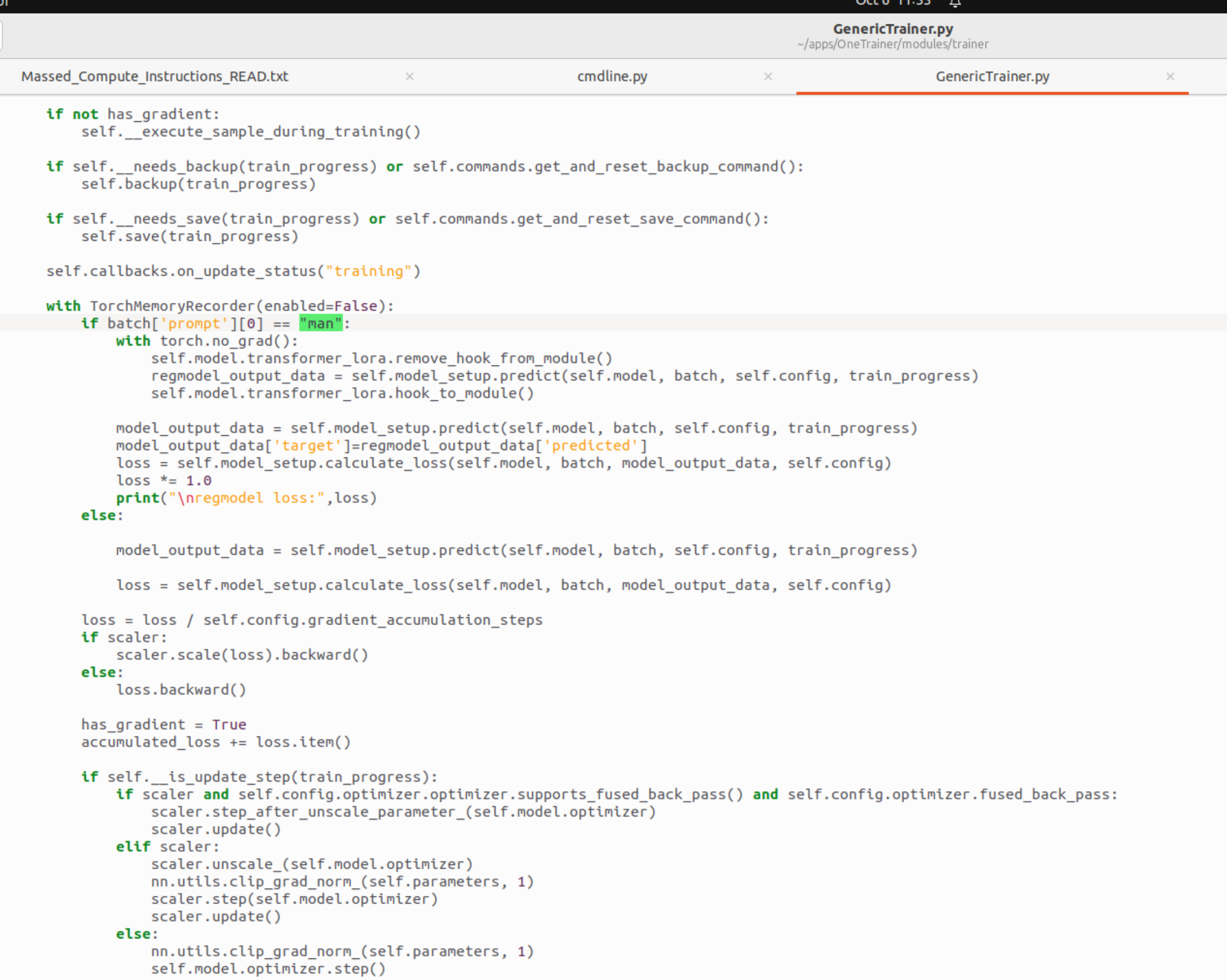Close the cmdline.py tab

pos(768,76)
